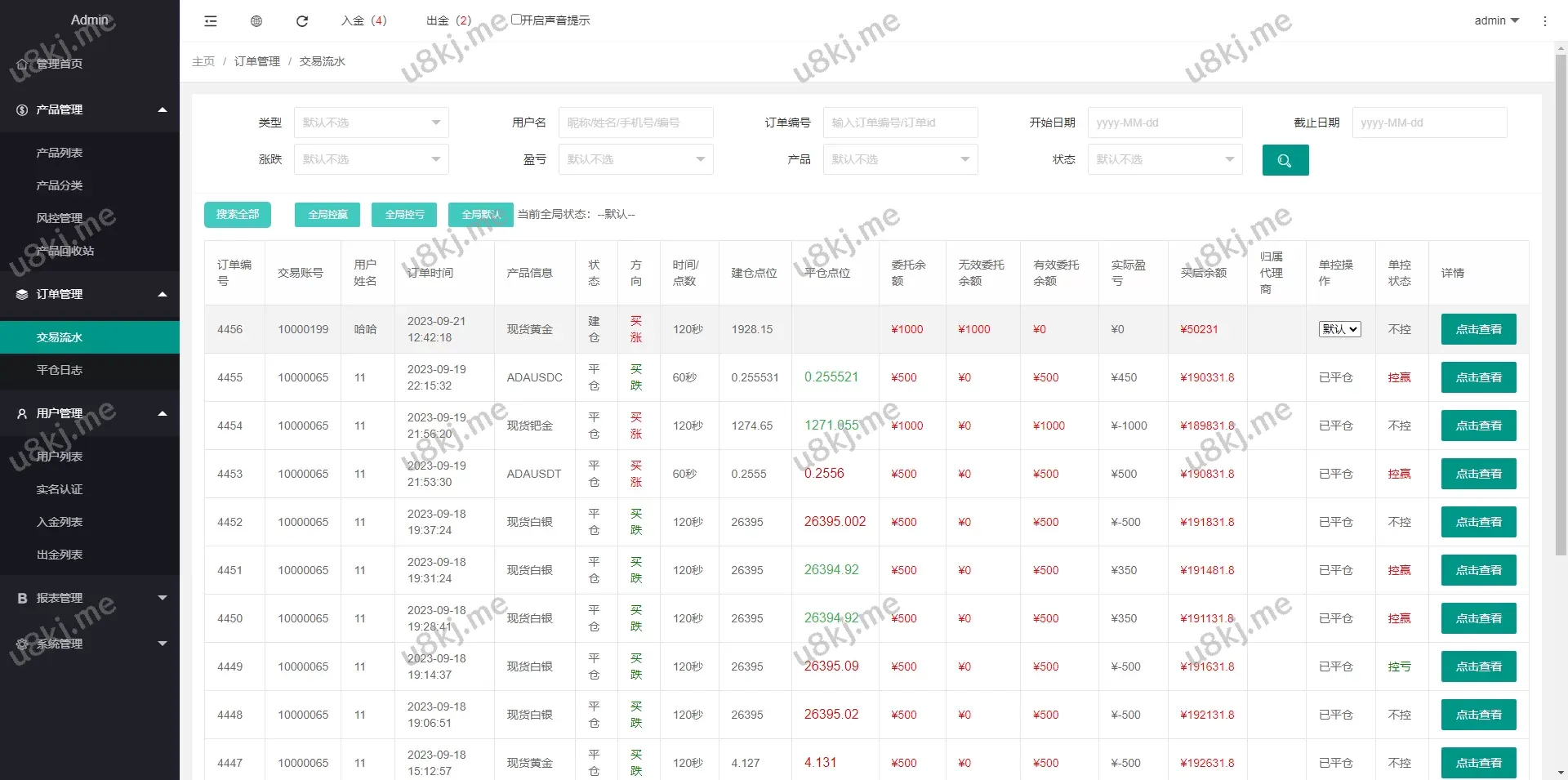The image size is (1568, 780).
Task: Click 点击查看 for order 4455
Action: (x=1478, y=377)
